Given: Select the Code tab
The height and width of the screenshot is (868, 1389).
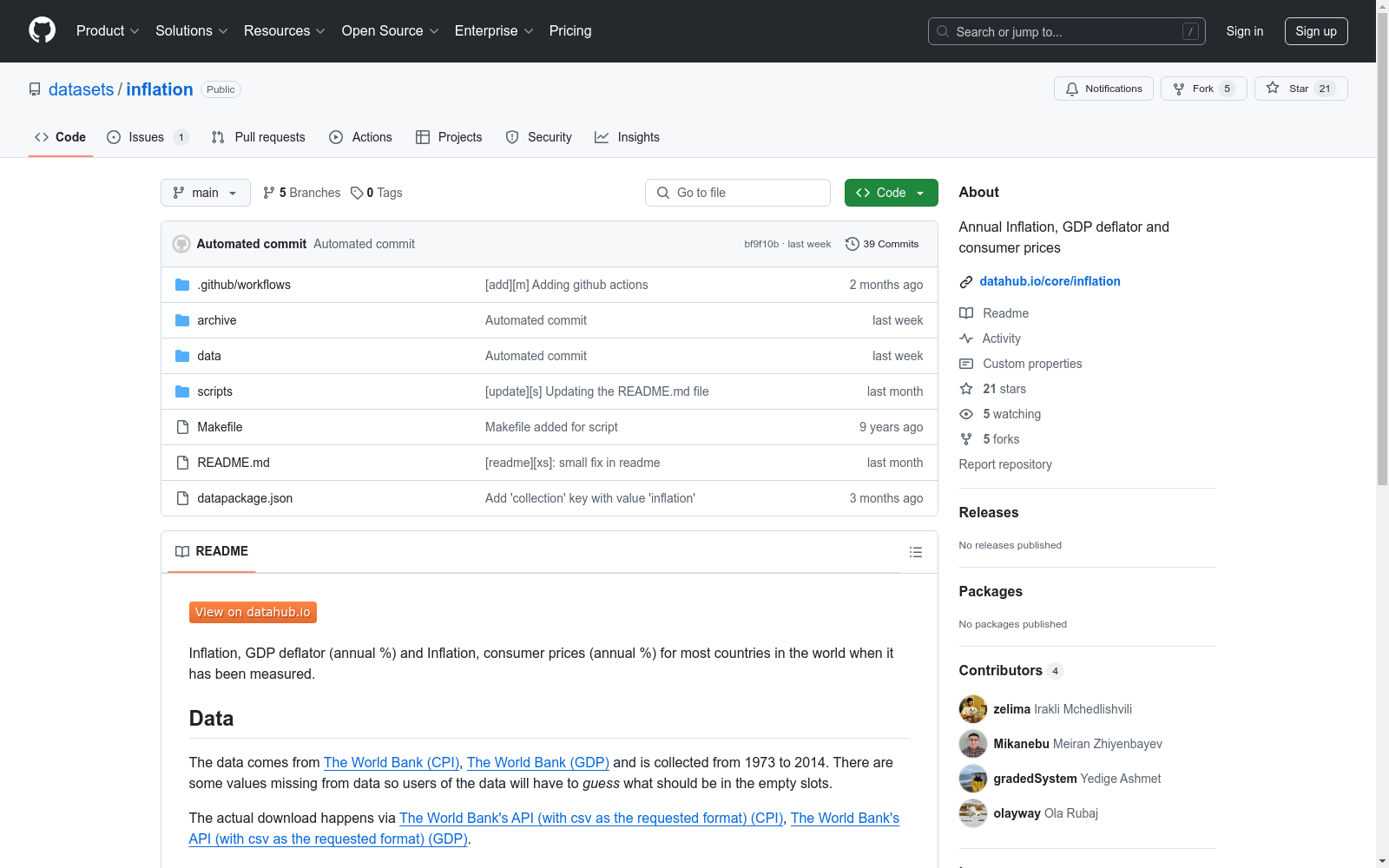Looking at the screenshot, I should click(61, 137).
